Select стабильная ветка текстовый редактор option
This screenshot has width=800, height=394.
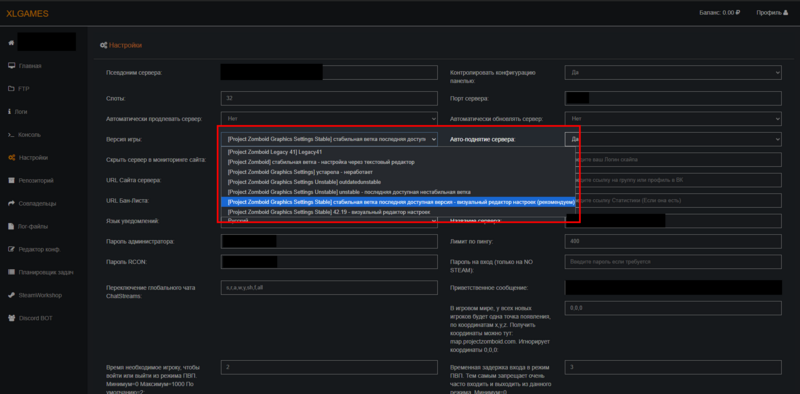coord(398,162)
